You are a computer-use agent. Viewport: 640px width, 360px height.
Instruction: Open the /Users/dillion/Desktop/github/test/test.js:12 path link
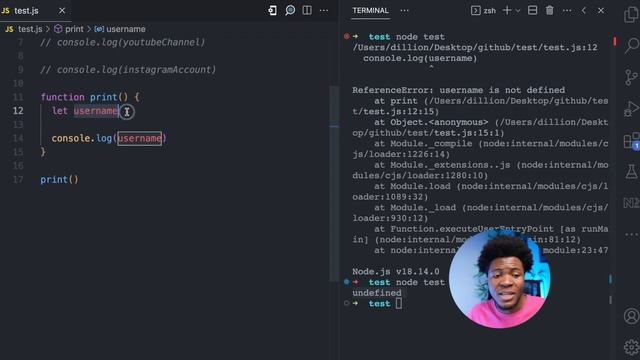(475, 48)
